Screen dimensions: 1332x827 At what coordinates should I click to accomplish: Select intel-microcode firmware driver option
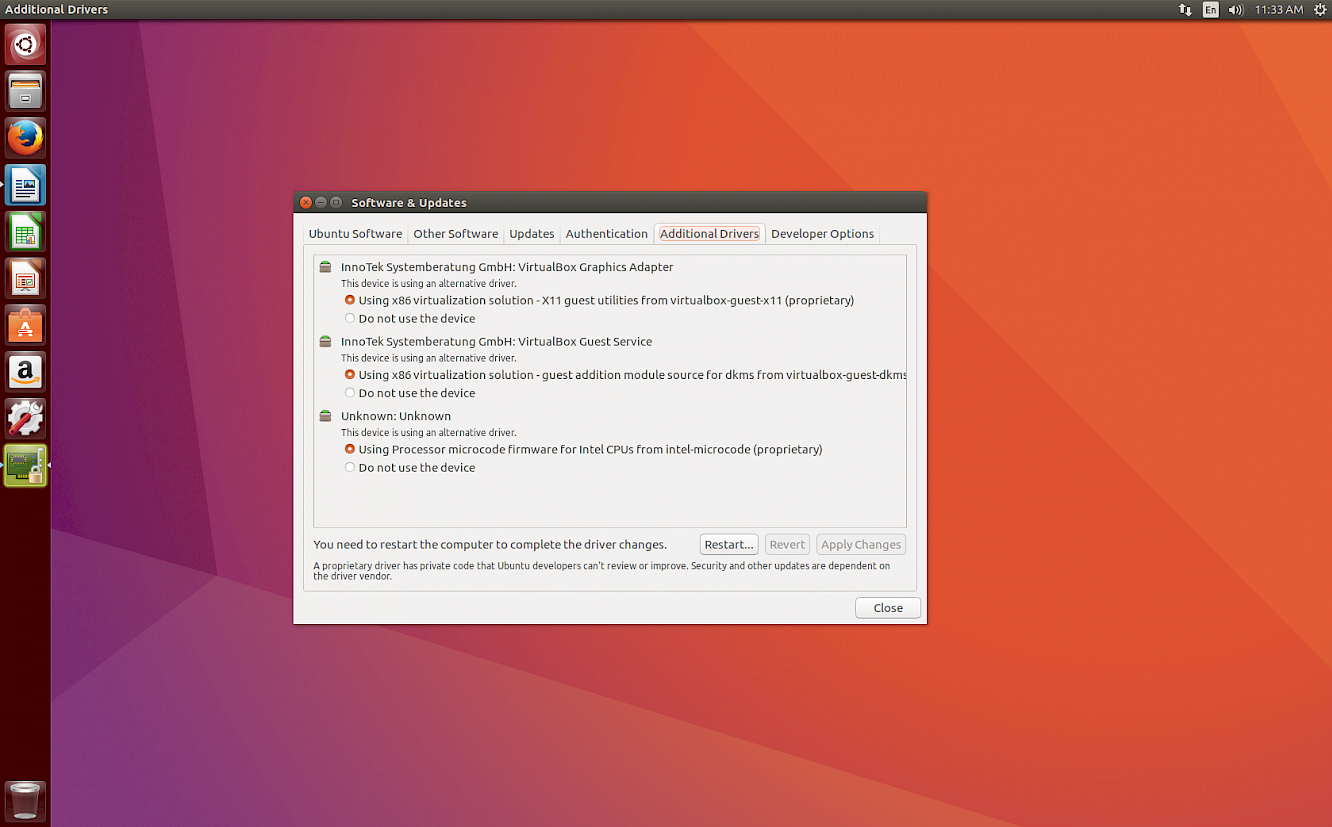tap(583, 449)
